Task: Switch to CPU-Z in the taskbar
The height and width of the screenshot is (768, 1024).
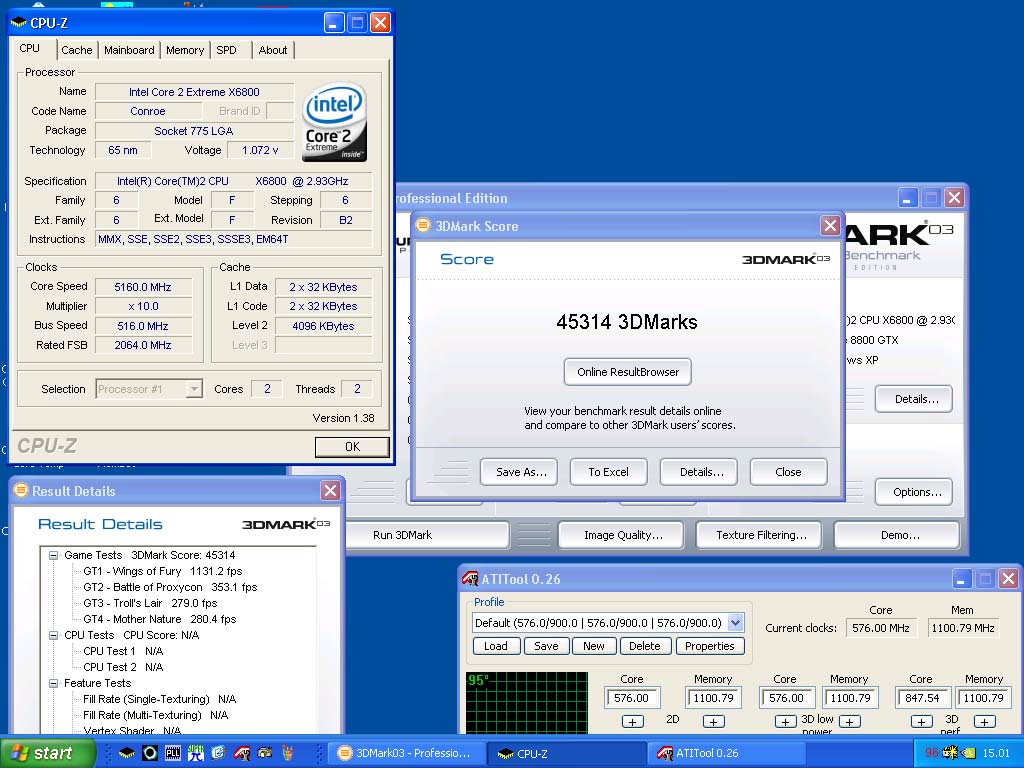Action: [567, 753]
